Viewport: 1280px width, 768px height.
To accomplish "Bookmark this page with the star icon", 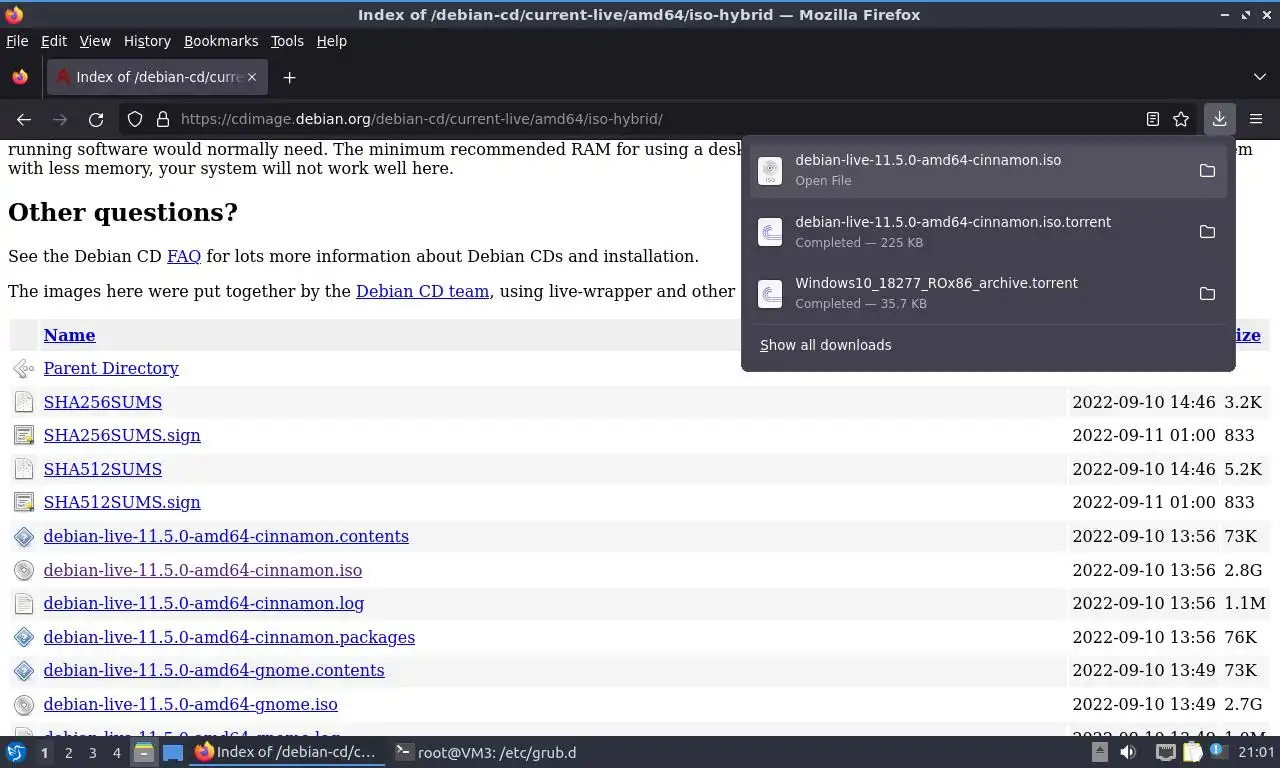I will pos(1181,119).
